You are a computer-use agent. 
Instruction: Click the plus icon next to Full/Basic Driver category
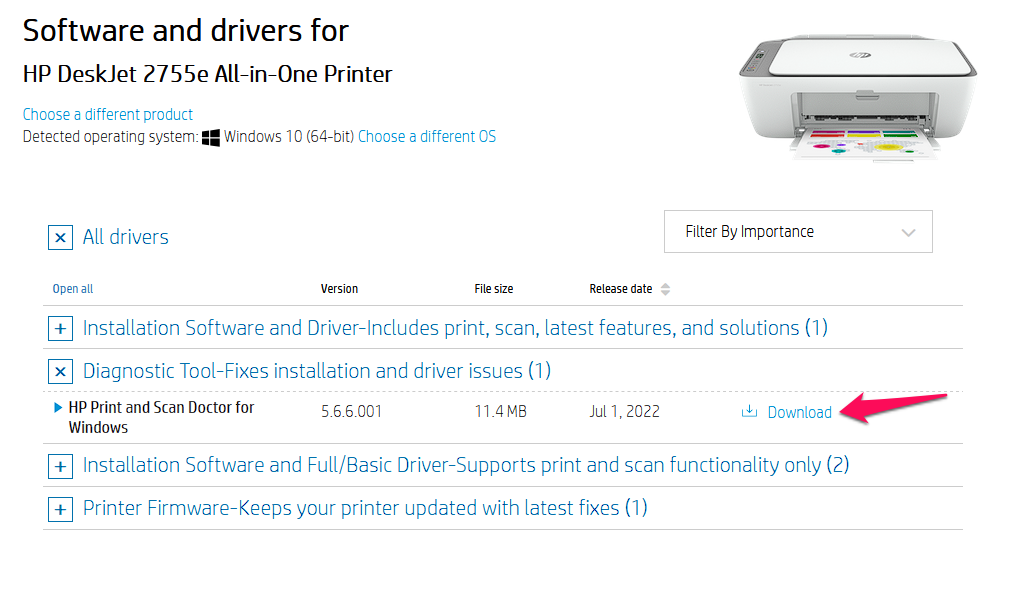pyautogui.click(x=60, y=466)
